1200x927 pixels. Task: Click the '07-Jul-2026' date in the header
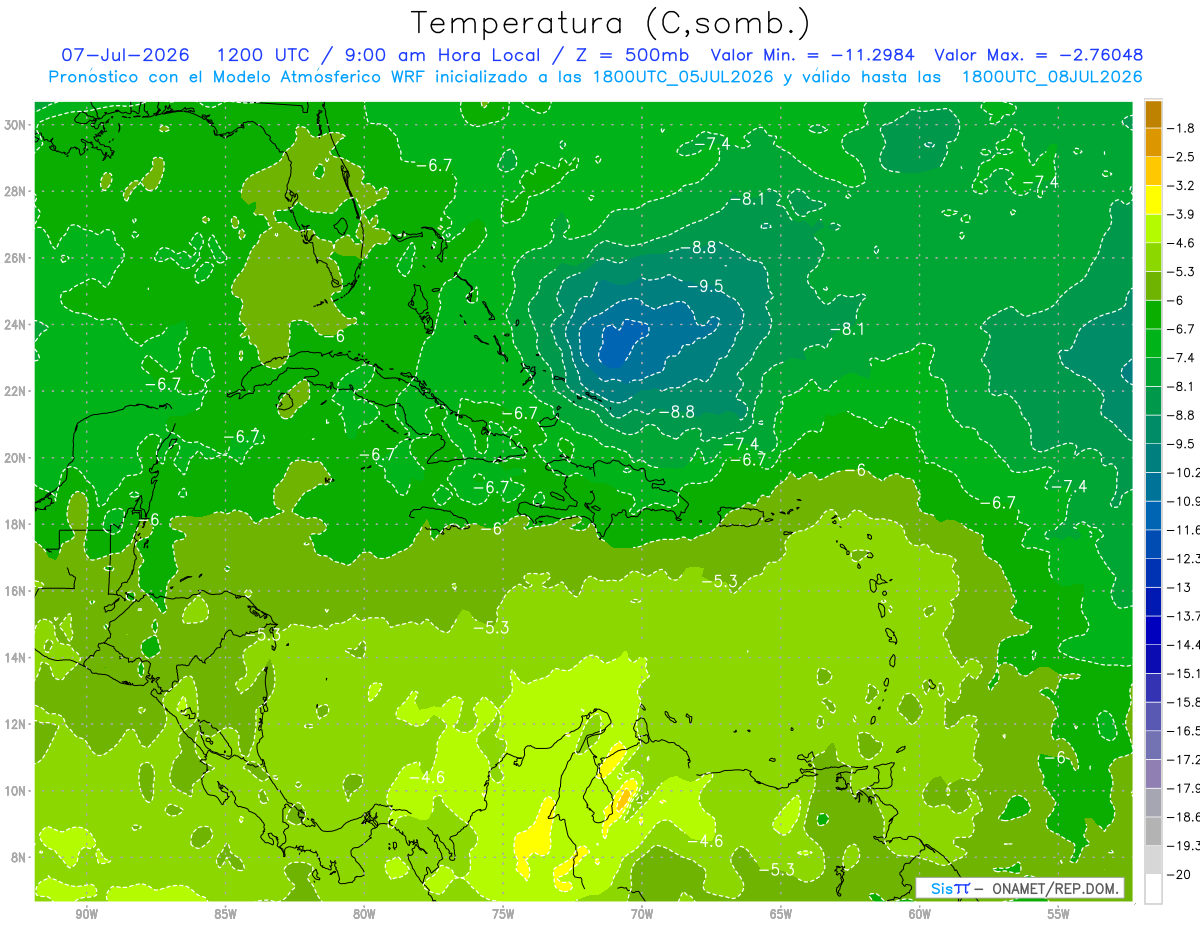point(125,55)
